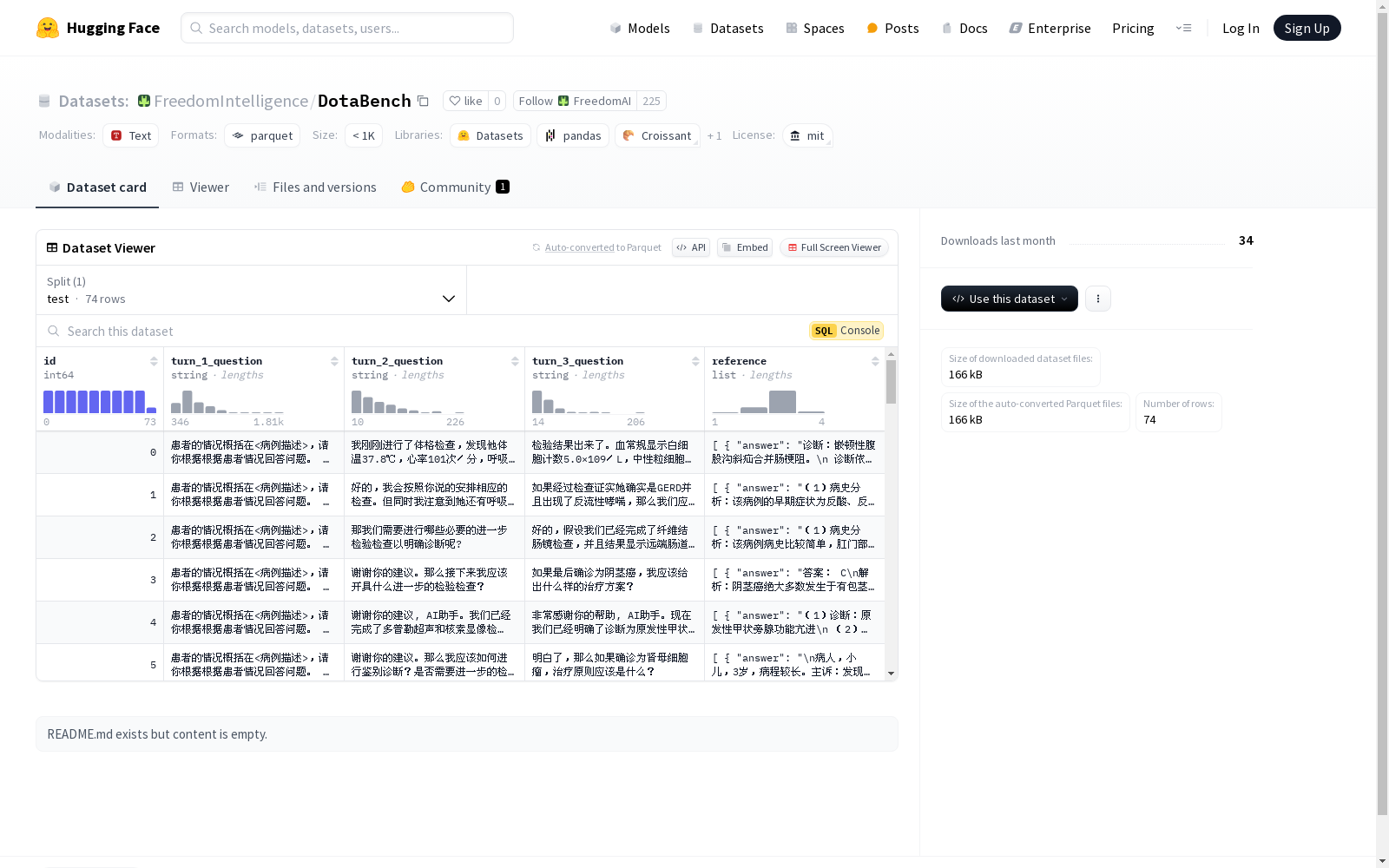
Task: Open Files and versions tab
Action: [315, 187]
